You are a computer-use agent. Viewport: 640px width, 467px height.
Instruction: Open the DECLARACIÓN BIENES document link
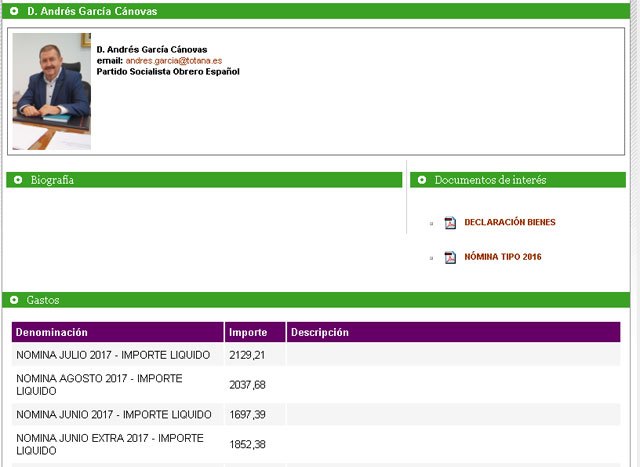click(x=509, y=222)
